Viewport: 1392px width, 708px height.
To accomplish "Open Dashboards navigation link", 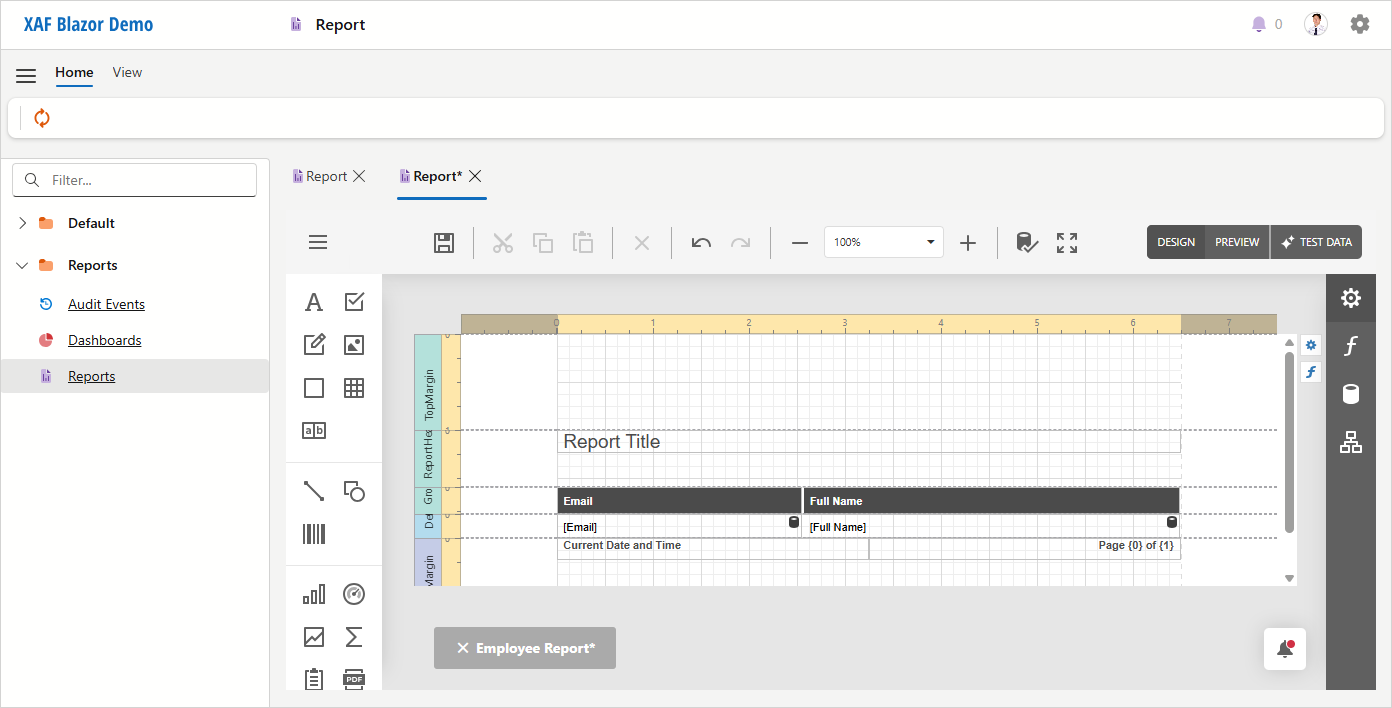I will [104, 340].
